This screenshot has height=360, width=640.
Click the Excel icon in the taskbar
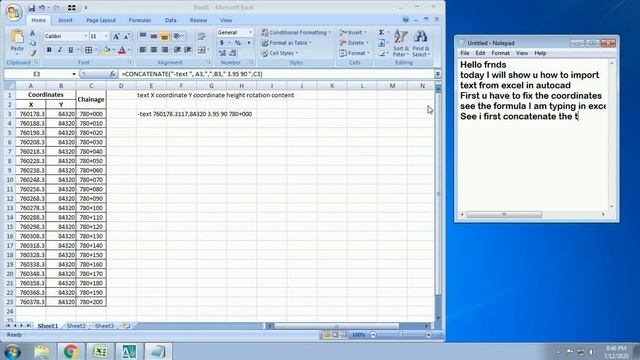click(100, 351)
